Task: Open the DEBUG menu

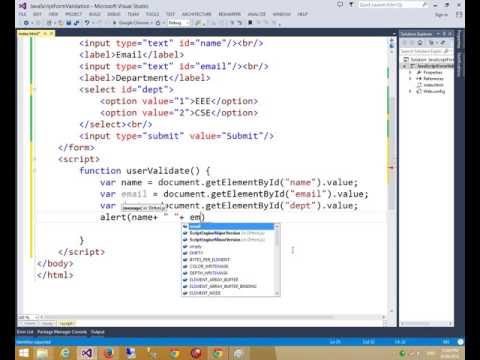Action: point(114,14)
